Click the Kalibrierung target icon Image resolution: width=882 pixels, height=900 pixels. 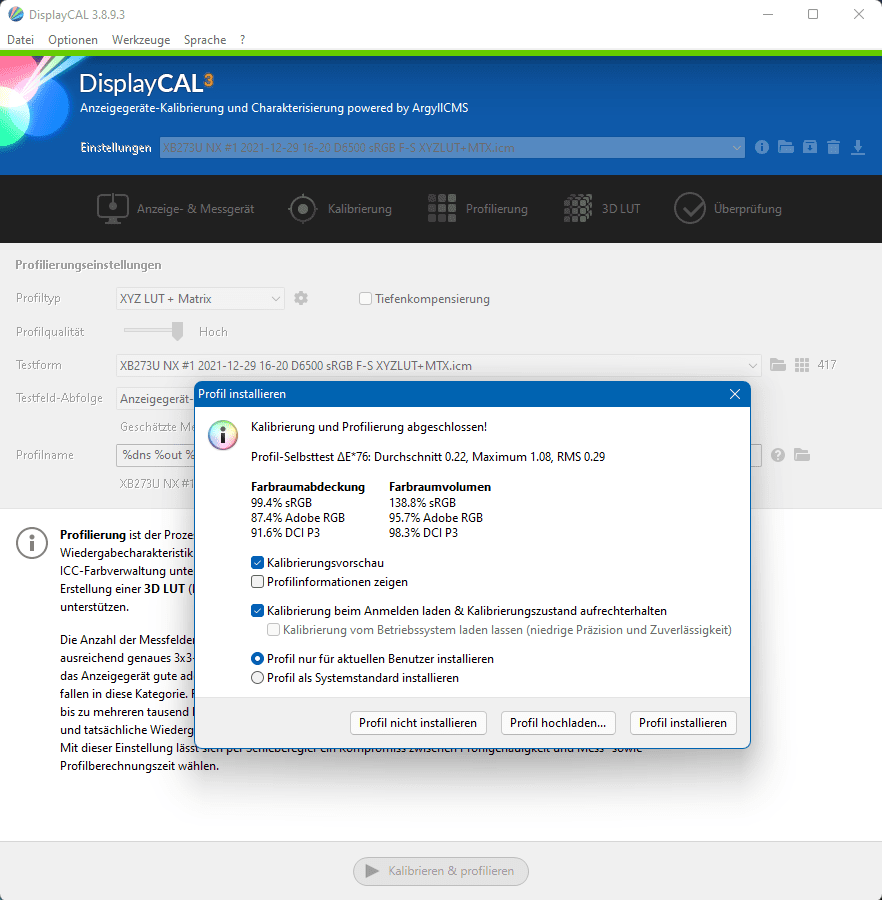(x=303, y=208)
